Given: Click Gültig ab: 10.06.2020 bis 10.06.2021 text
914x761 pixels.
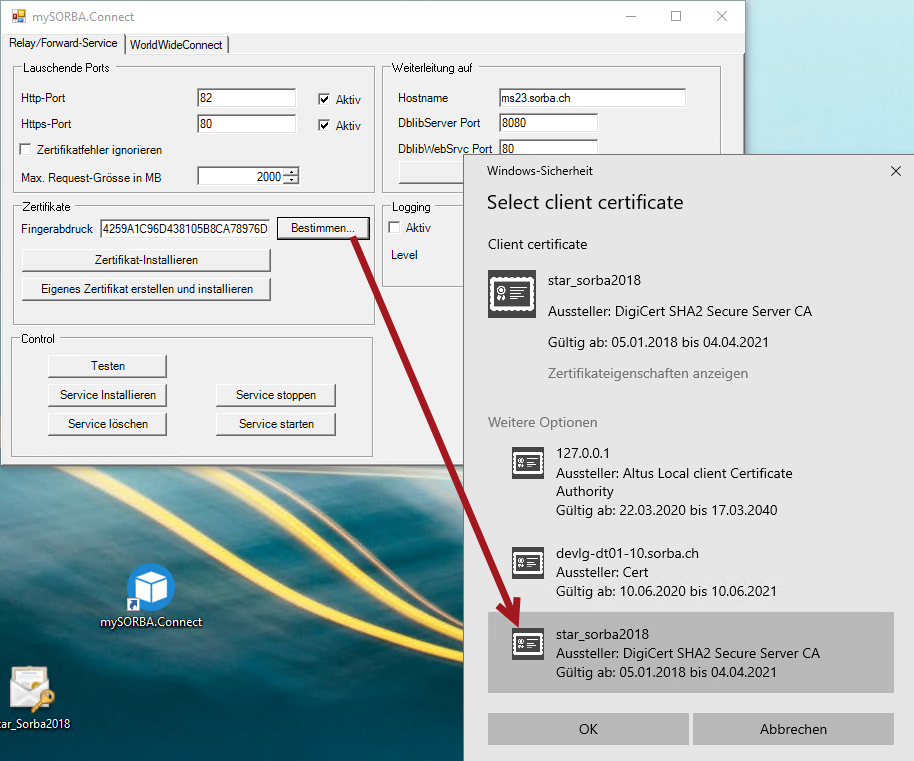Looking at the screenshot, I should click(666, 591).
